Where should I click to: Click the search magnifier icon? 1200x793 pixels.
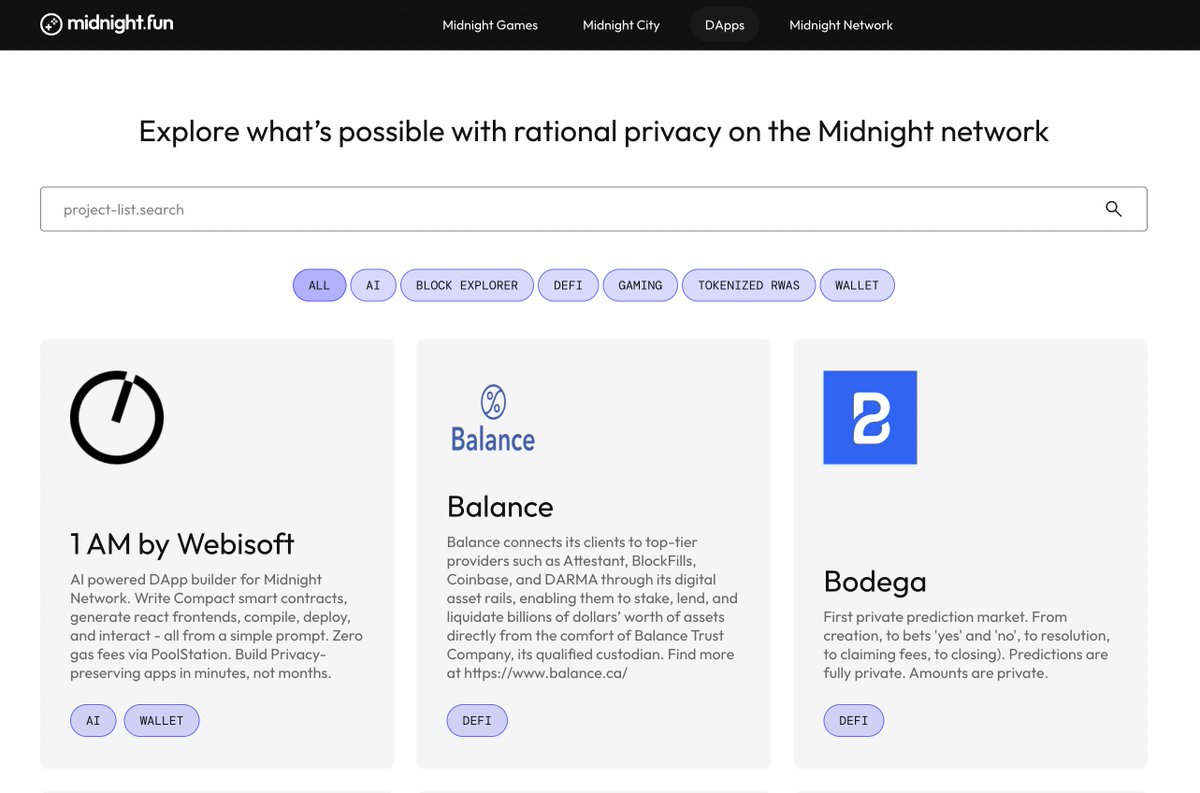coord(1113,209)
